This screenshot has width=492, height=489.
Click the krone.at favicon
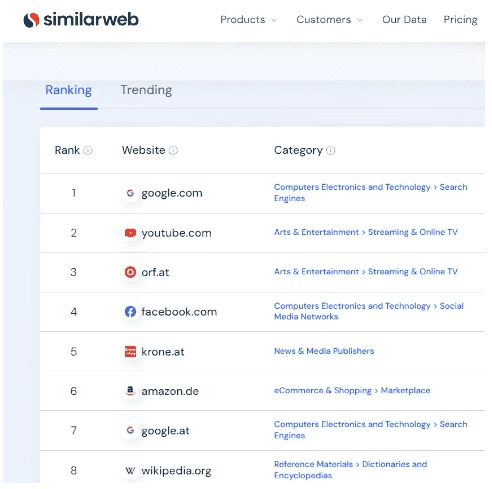coord(130,351)
